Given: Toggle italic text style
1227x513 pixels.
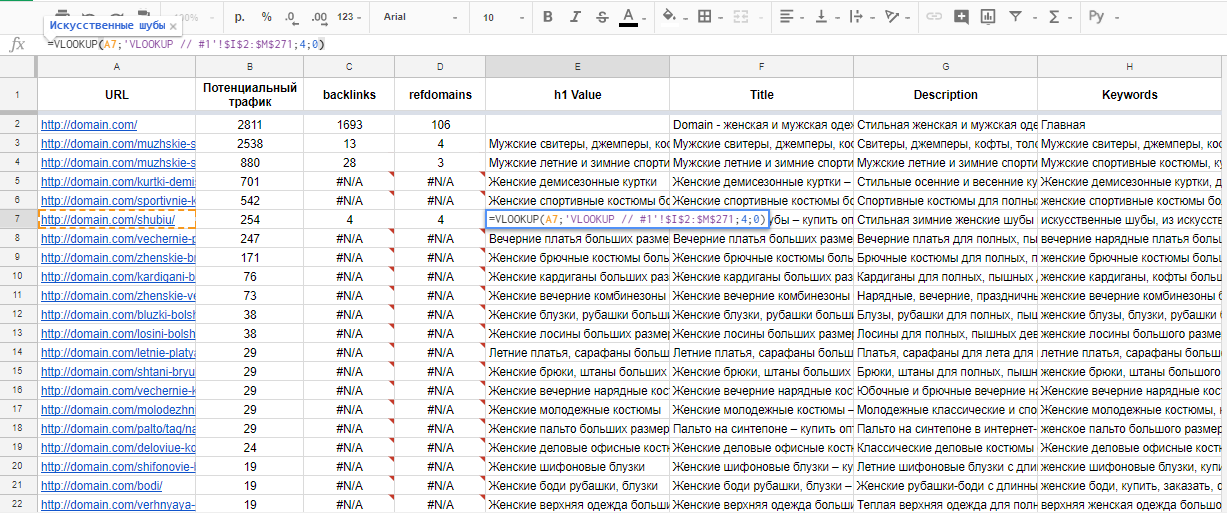Looking at the screenshot, I should 575,17.
